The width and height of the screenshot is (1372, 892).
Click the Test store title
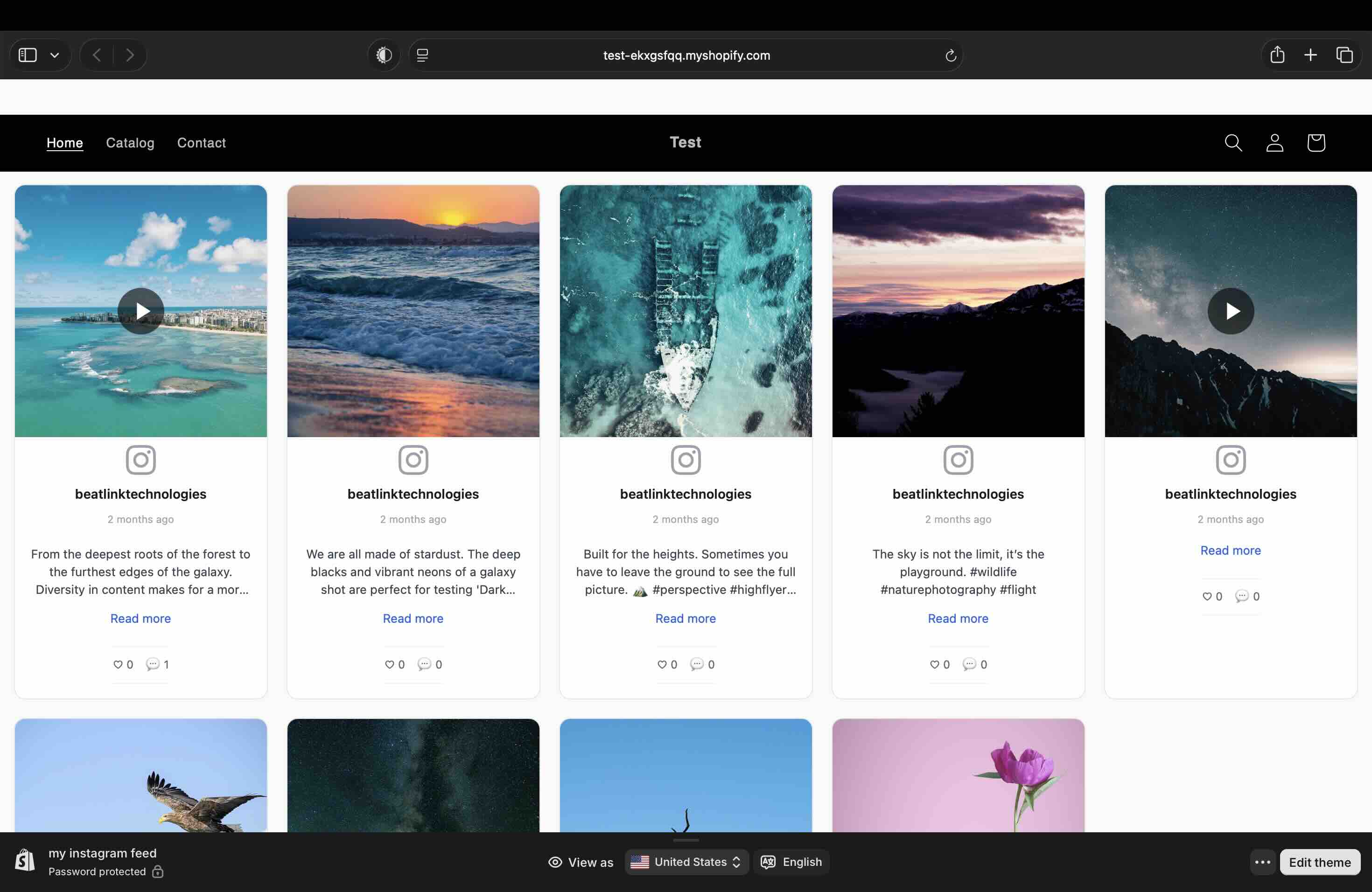[686, 142]
